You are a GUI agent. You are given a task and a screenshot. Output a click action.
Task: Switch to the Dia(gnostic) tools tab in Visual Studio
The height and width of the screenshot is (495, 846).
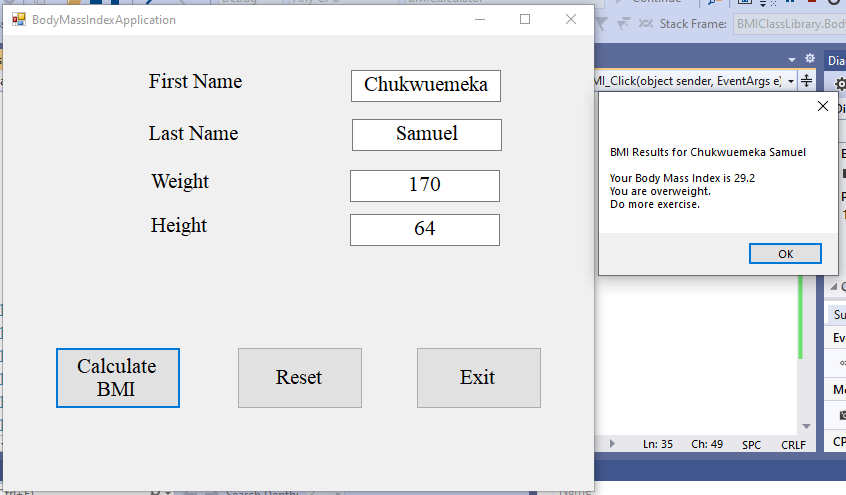click(x=836, y=60)
